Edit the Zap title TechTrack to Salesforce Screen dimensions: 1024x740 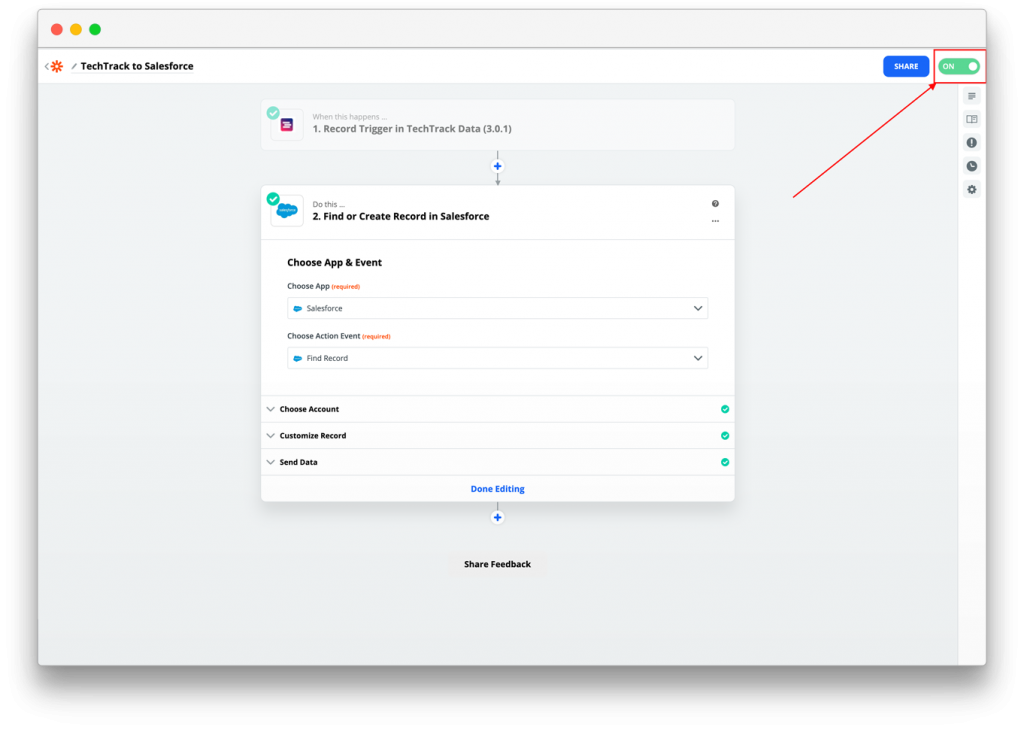click(x=136, y=66)
